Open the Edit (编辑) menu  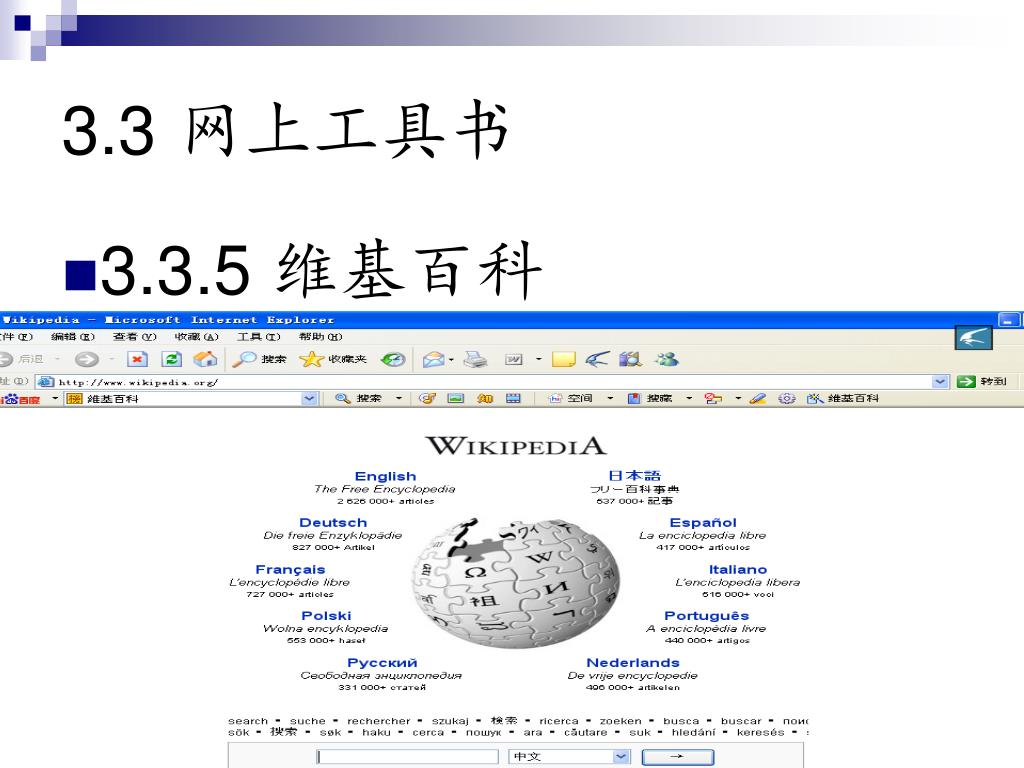pyautogui.click(x=73, y=337)
